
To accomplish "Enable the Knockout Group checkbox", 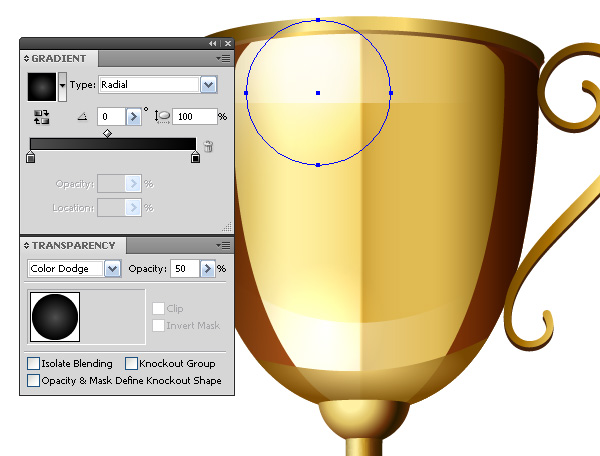I will click(131, 363).
